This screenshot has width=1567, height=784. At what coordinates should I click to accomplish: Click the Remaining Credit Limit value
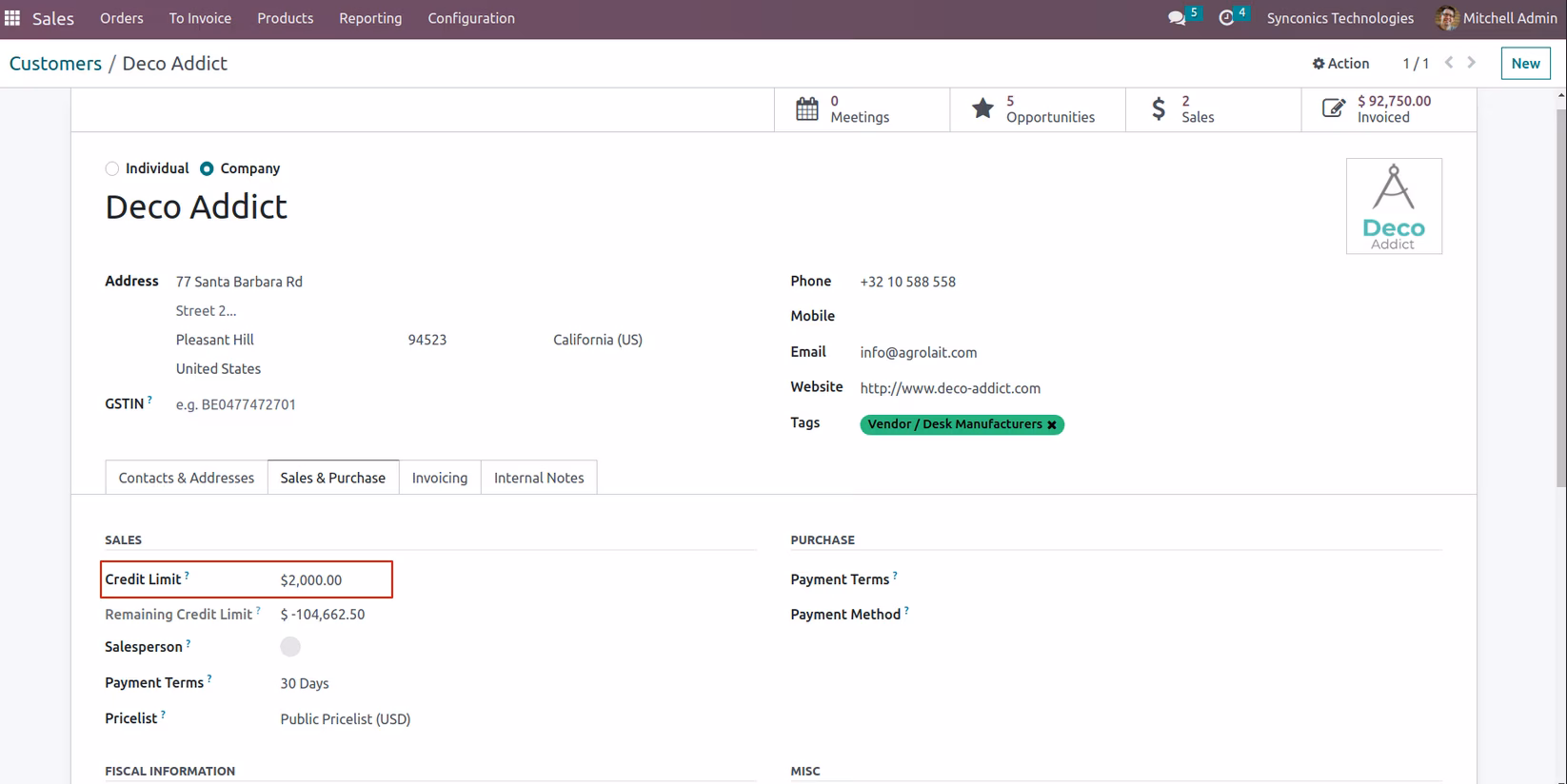323,615
